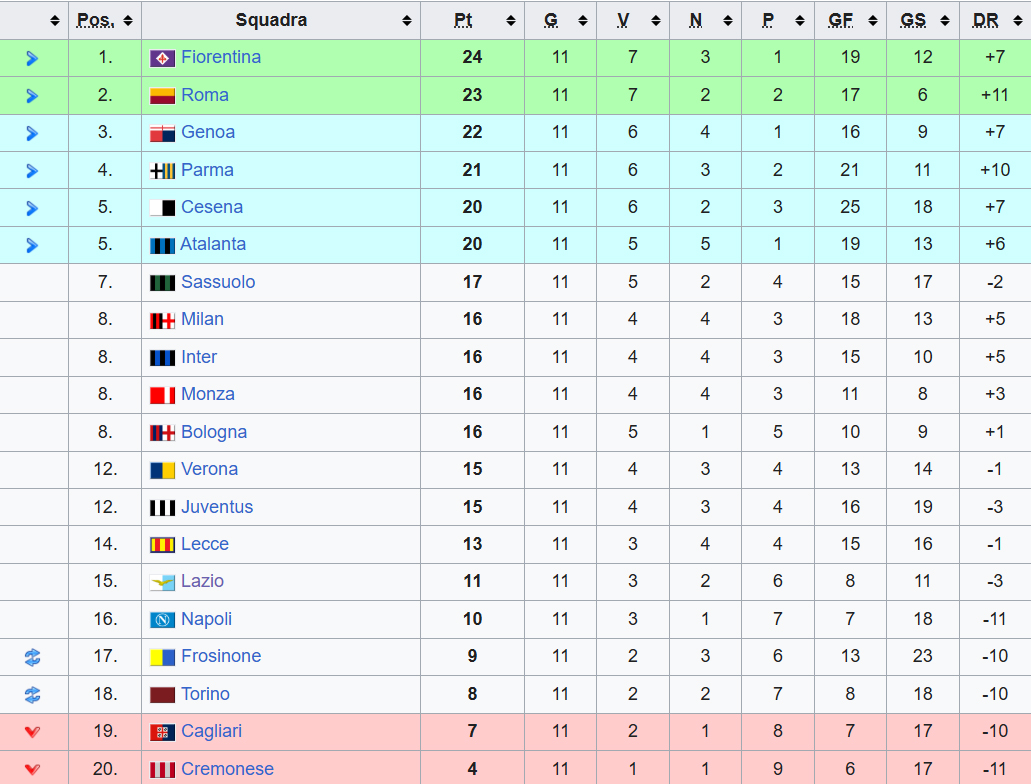The height and width of the screenshot is (784, 1031).
Task: Open the Juventus team link
Action: point(217,507)
